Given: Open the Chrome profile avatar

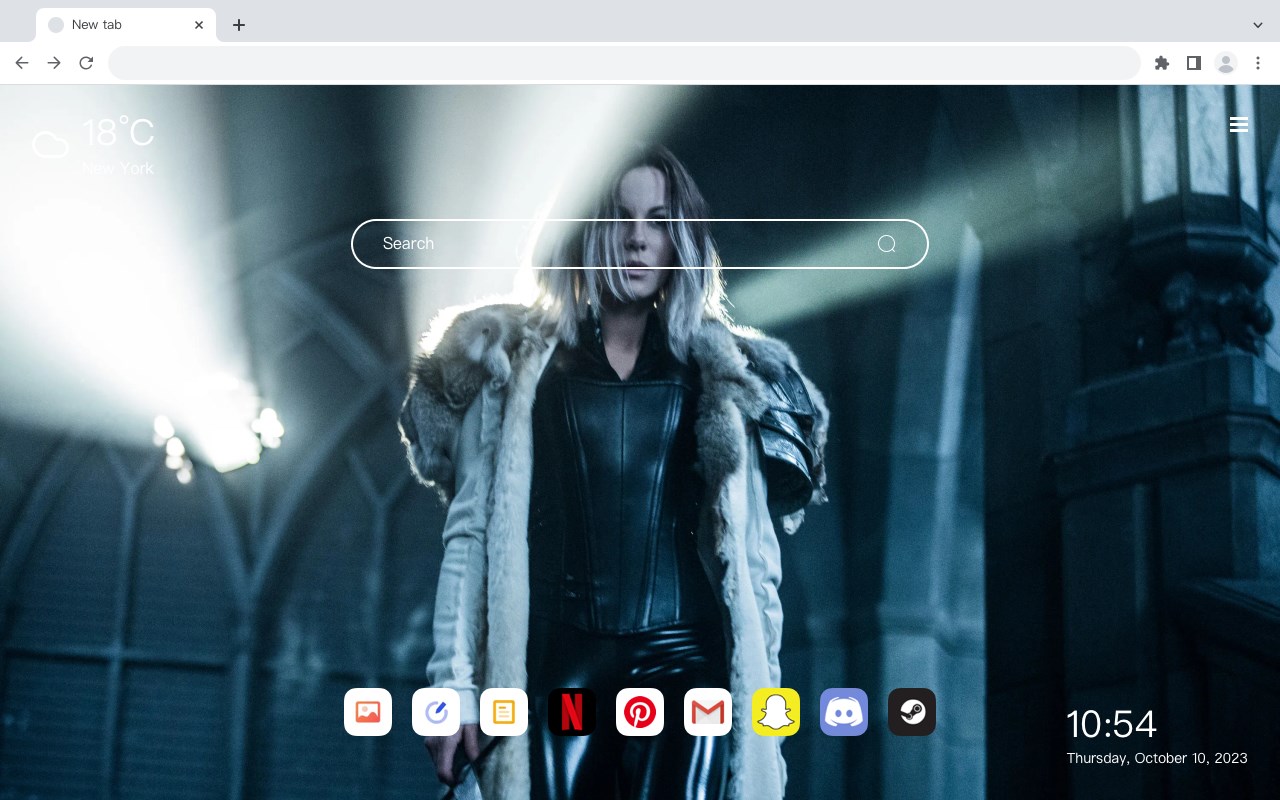Looking at the screenshot, I should click(x=1226, y=63).
